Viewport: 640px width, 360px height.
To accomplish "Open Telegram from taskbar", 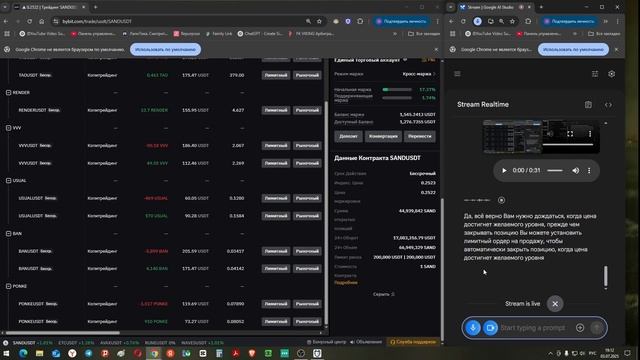I will (x=89, y=353).
